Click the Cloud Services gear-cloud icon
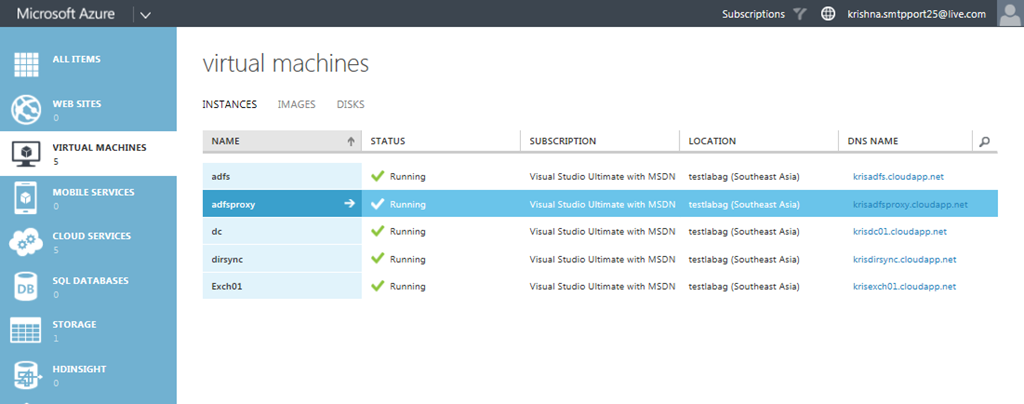 point(26,243)
